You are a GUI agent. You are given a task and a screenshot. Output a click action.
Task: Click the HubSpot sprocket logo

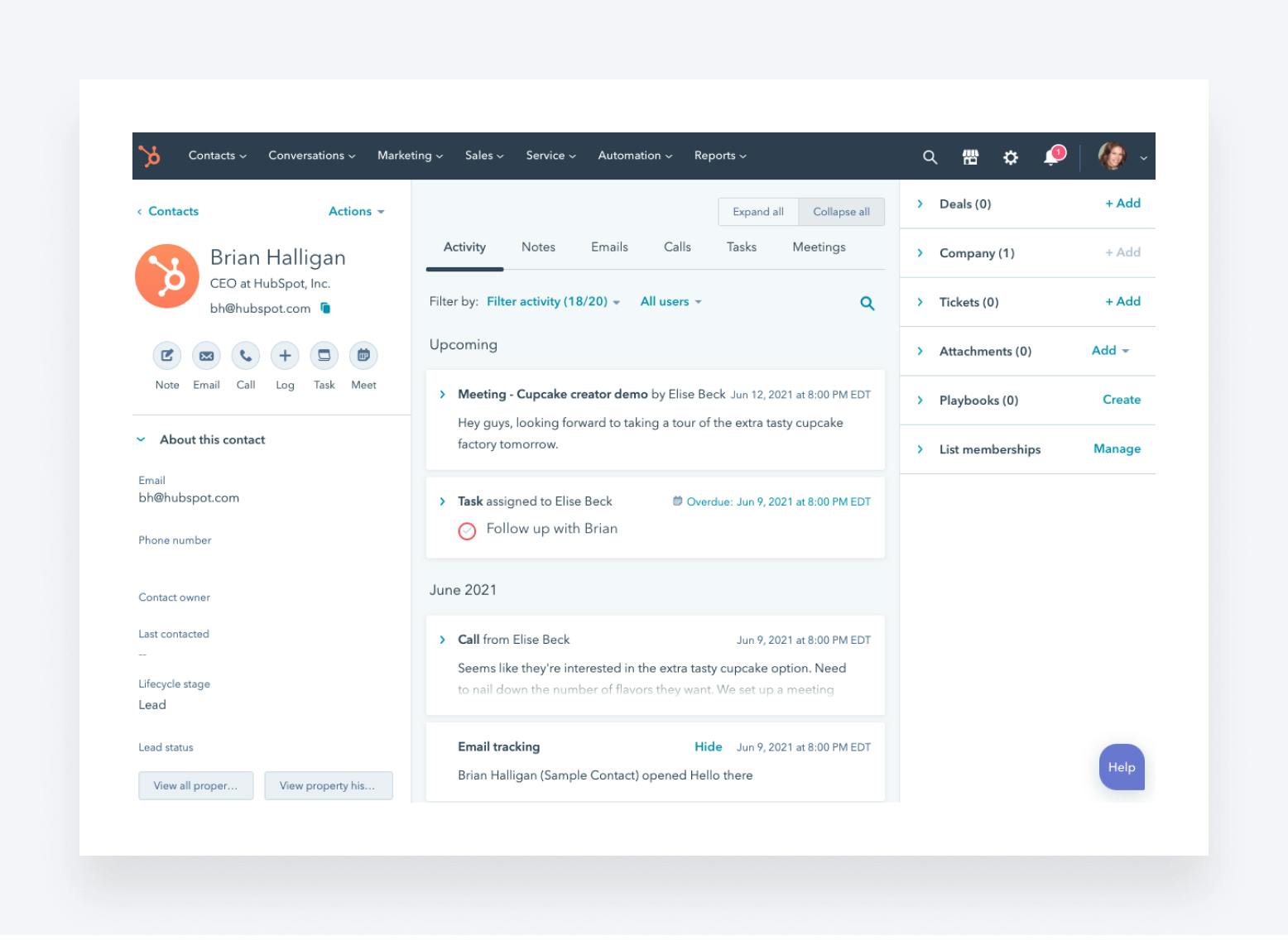(150, 156)
